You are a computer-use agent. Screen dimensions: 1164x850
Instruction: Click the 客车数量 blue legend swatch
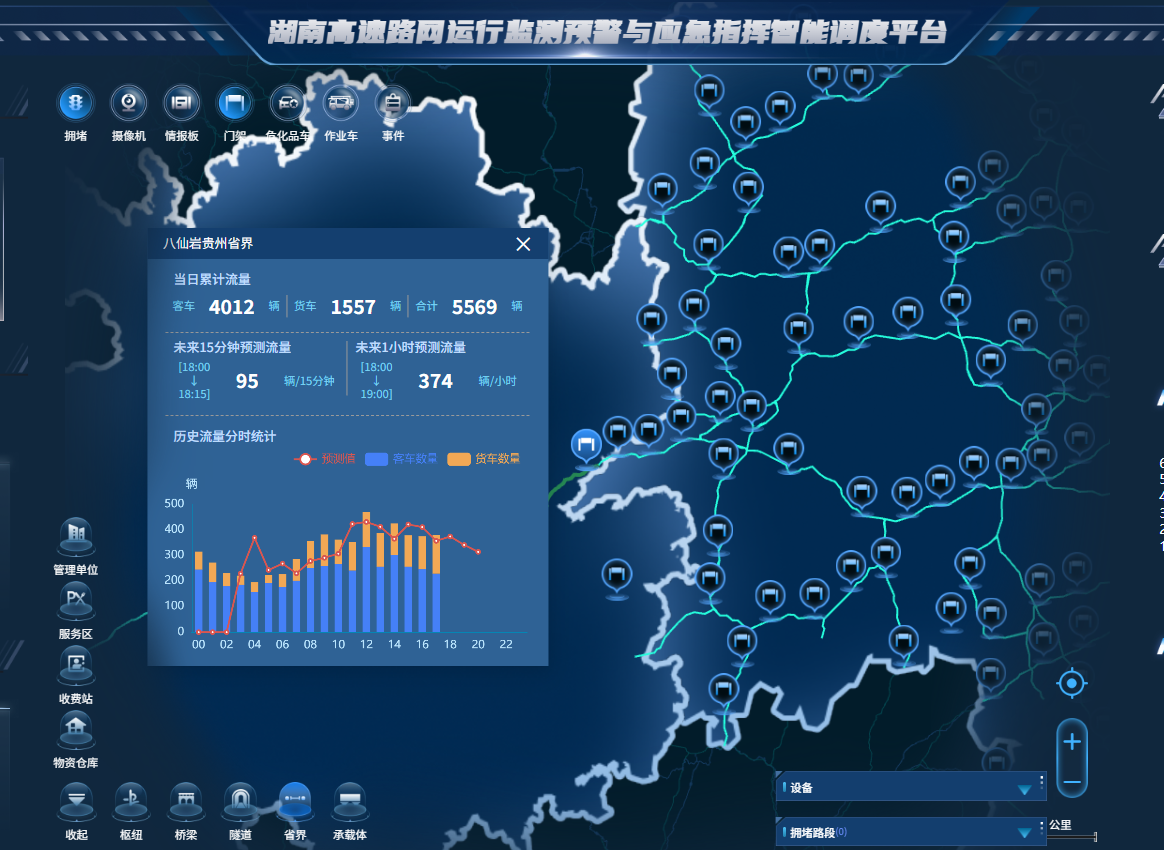coord(376,459)
